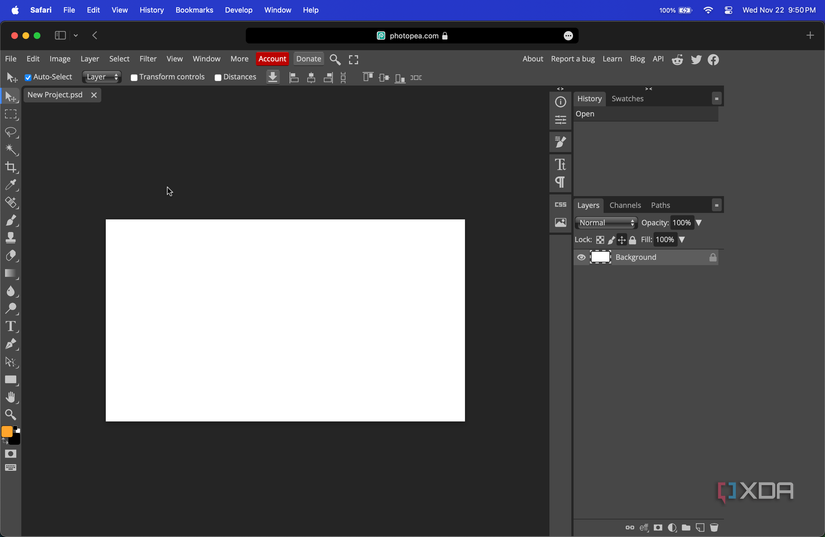The height and width of the screenshot is (537, 825).
Task: Toggle lock transparent pixels
Action: 600,240
